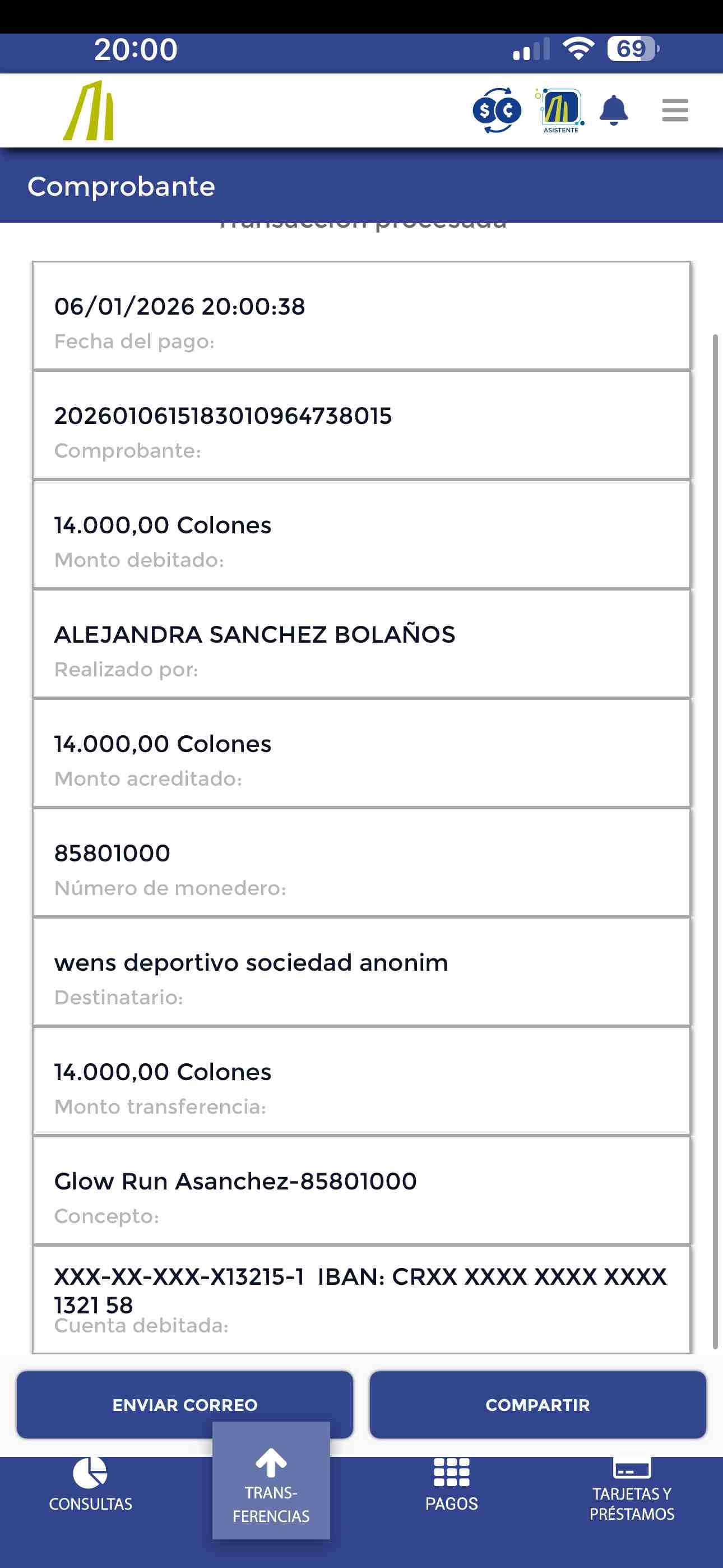Open the Consultas tab
This screenshot has height=1568, width=723.
[90, 1485]
